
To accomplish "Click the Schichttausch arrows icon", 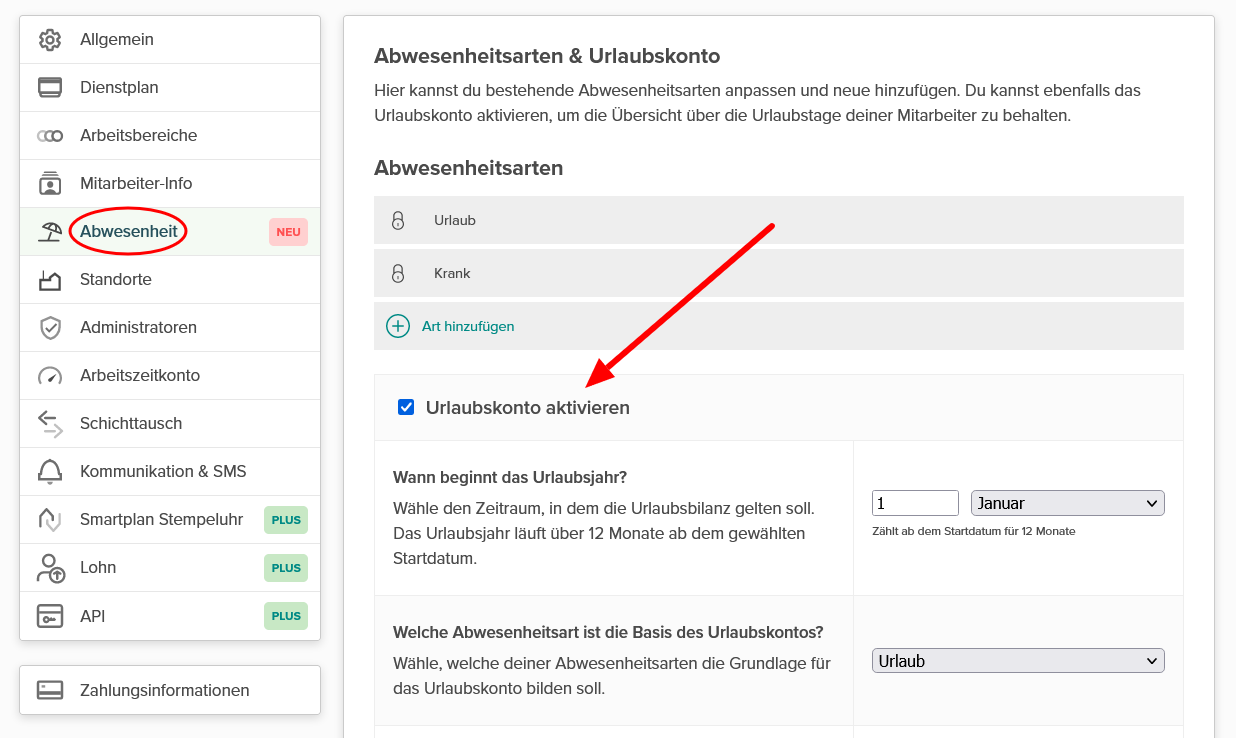I will 50,424.
